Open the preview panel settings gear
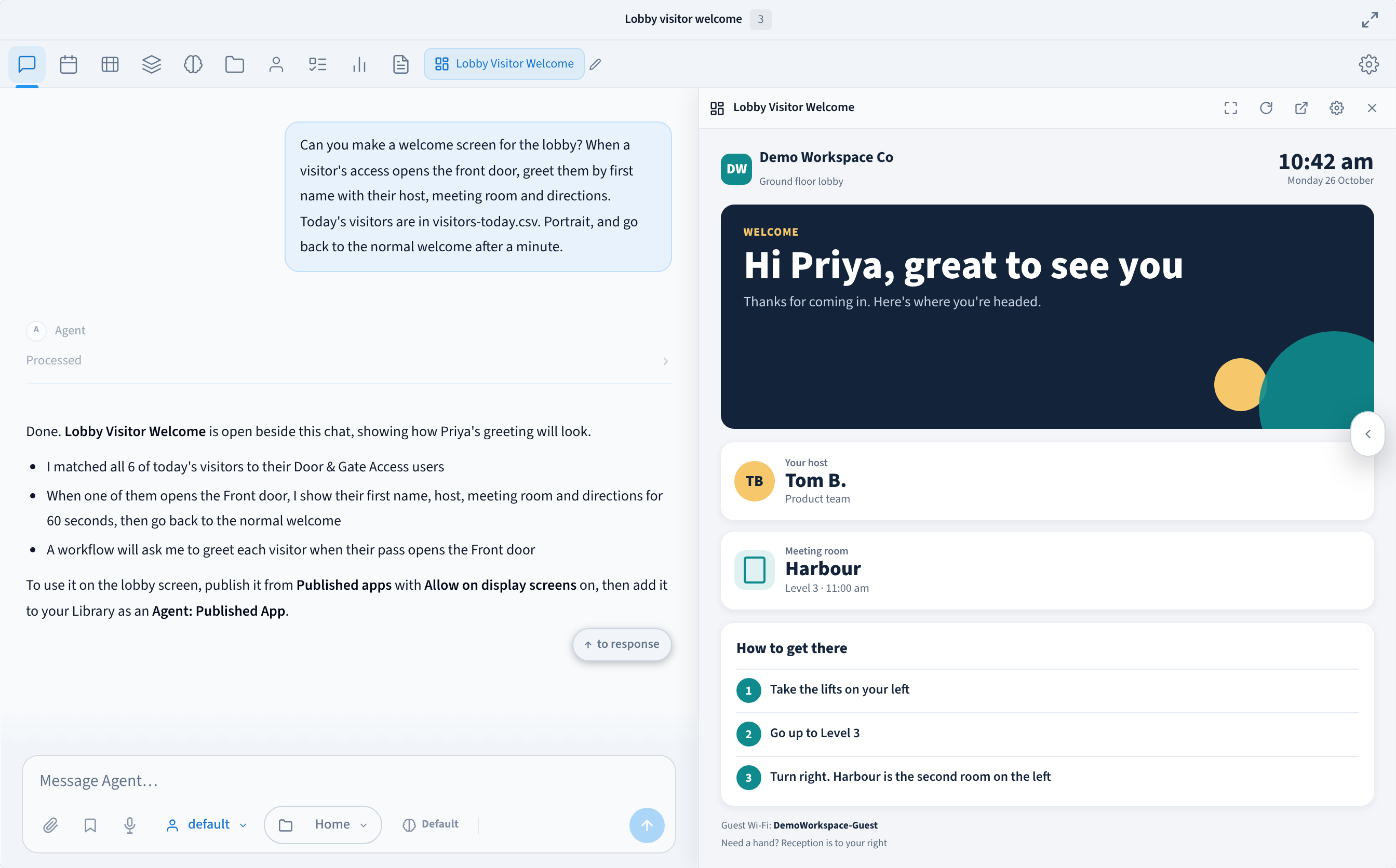1396x868 pixels. [1336, 108]
